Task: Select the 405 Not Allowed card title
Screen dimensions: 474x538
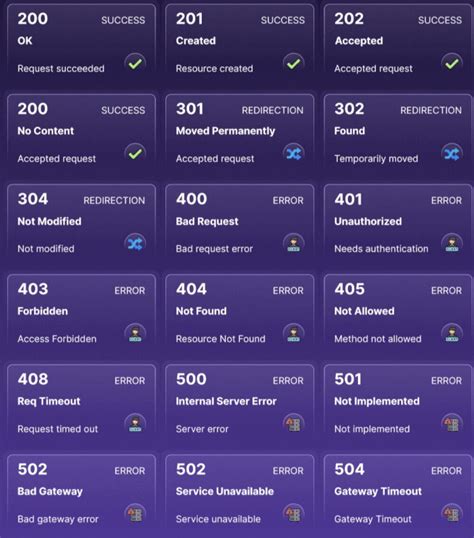Action: pyautogui.click(x=364, y=311)
